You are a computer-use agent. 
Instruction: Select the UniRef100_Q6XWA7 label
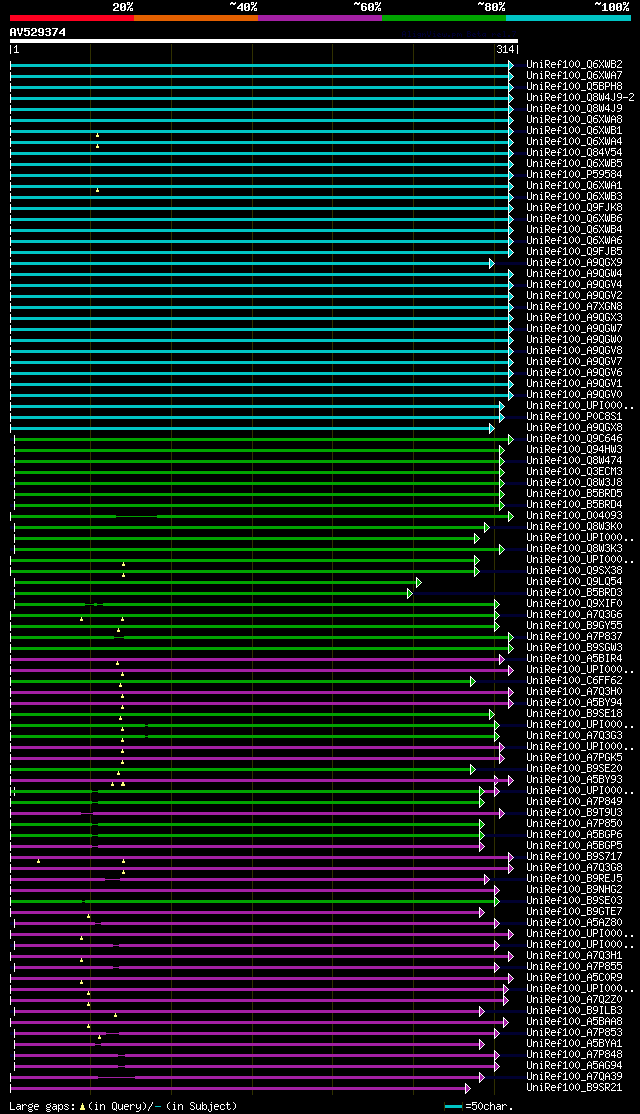[x=574, y=75]
